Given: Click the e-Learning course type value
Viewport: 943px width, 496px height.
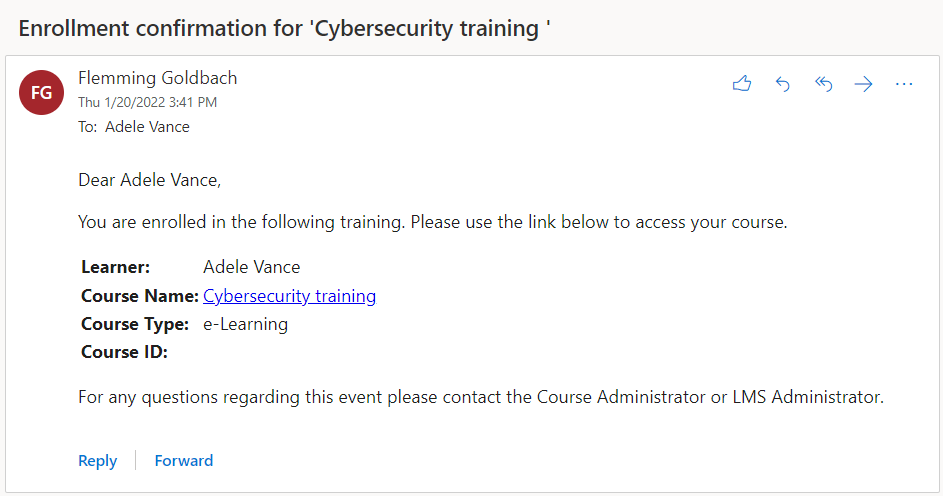Looking at the screenshot, I should point(245,324).
